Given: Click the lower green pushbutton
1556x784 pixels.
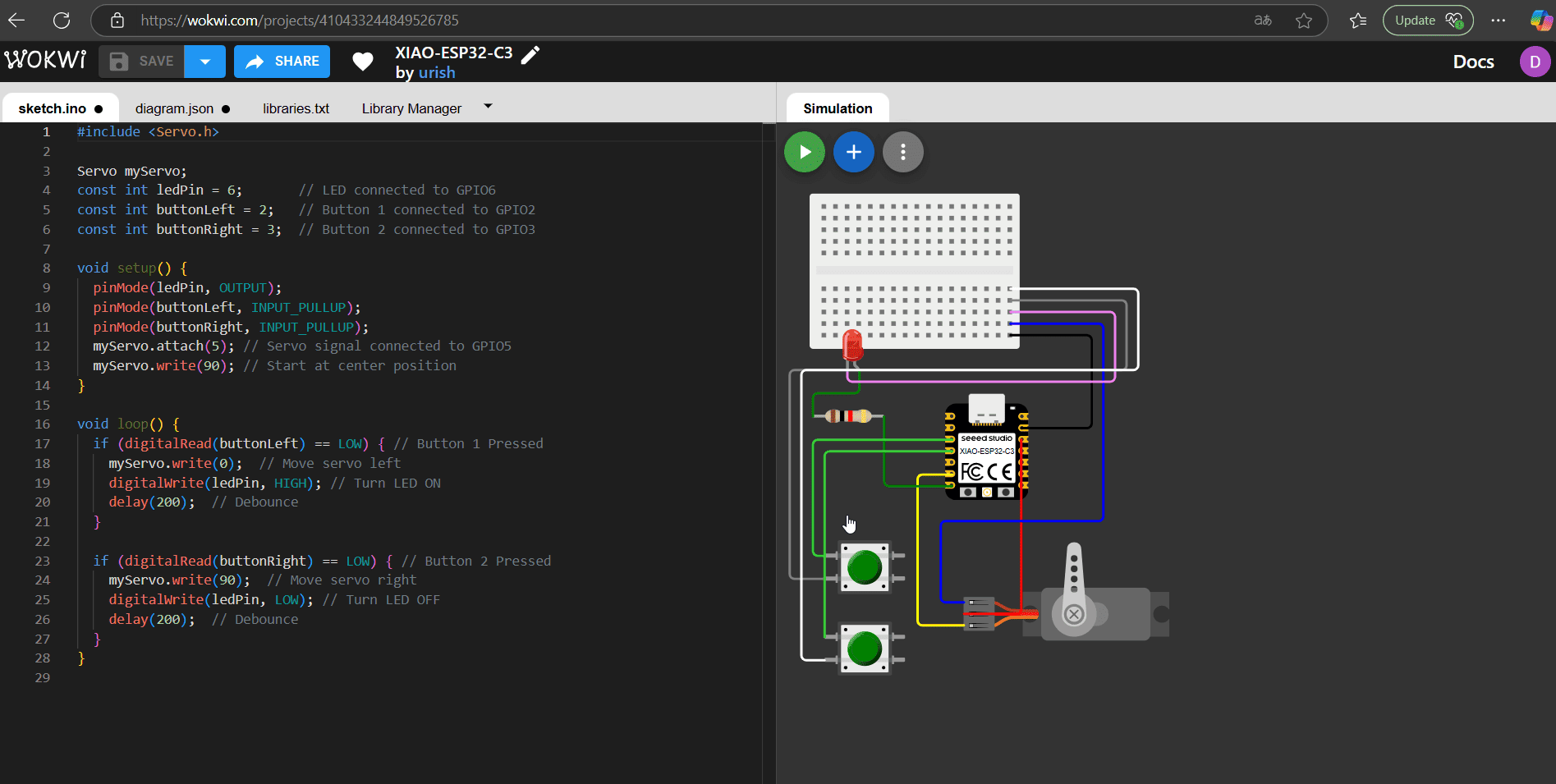Looking at the screenshot, I should pyautogui.click(x=864, y=649).
